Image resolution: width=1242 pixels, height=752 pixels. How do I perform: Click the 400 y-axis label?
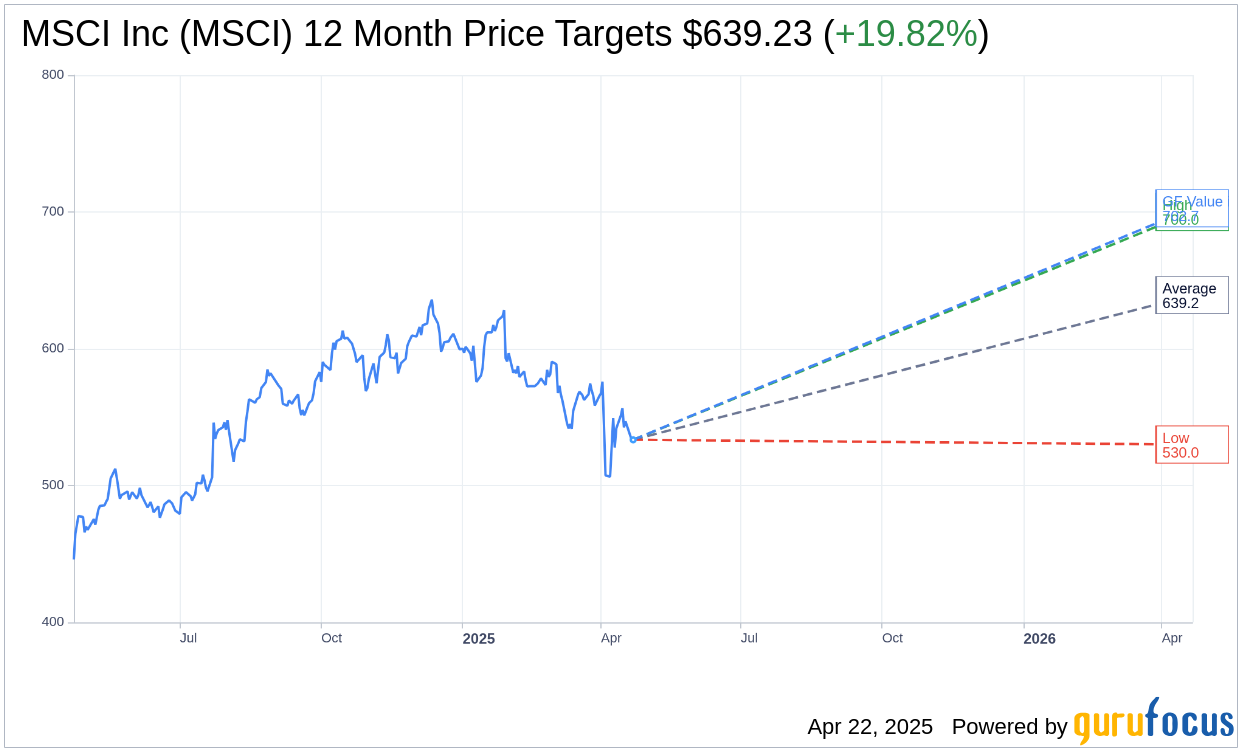point(53,622)
